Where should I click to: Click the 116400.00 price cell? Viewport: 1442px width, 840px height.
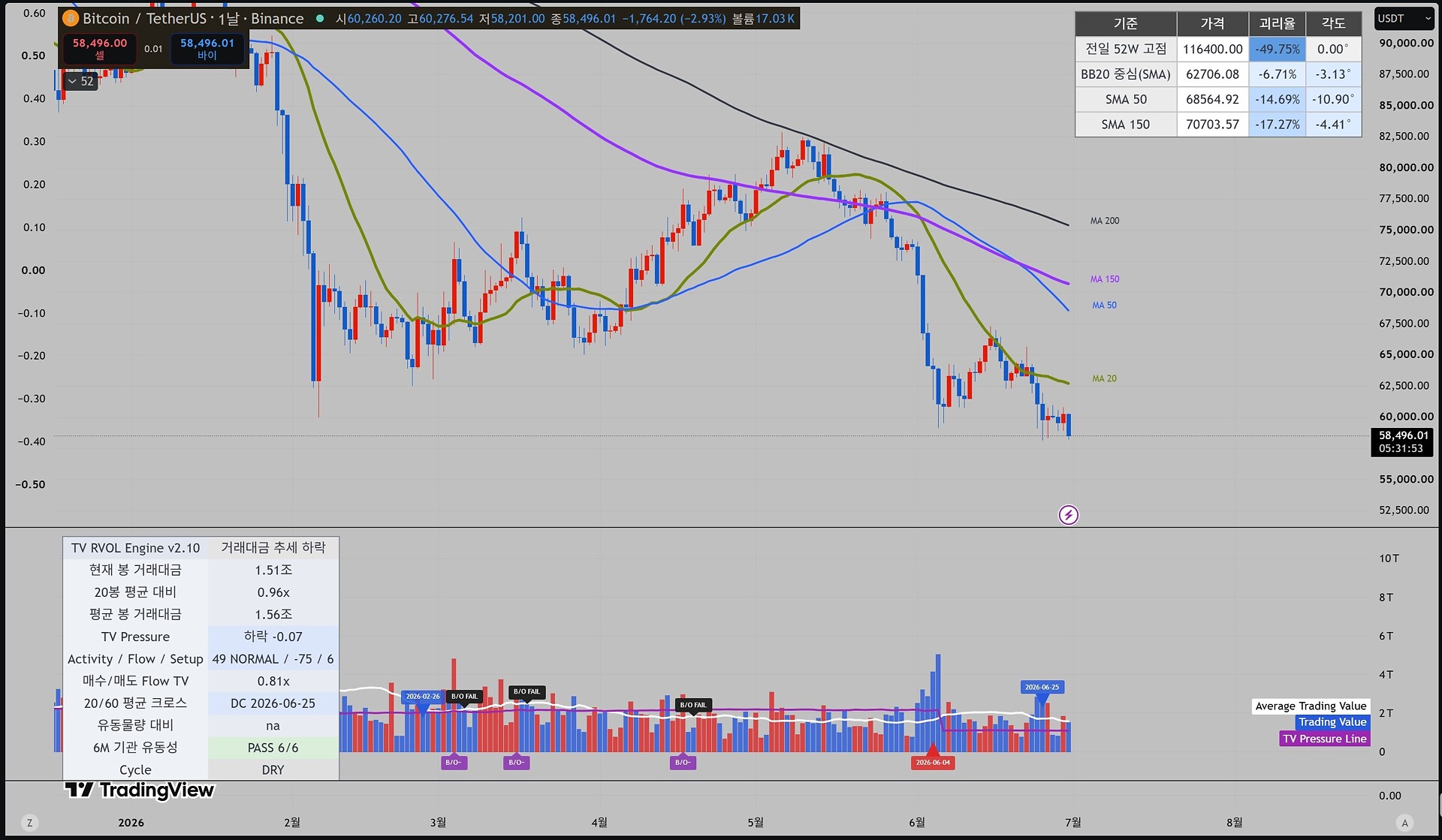coord(1212,49)
